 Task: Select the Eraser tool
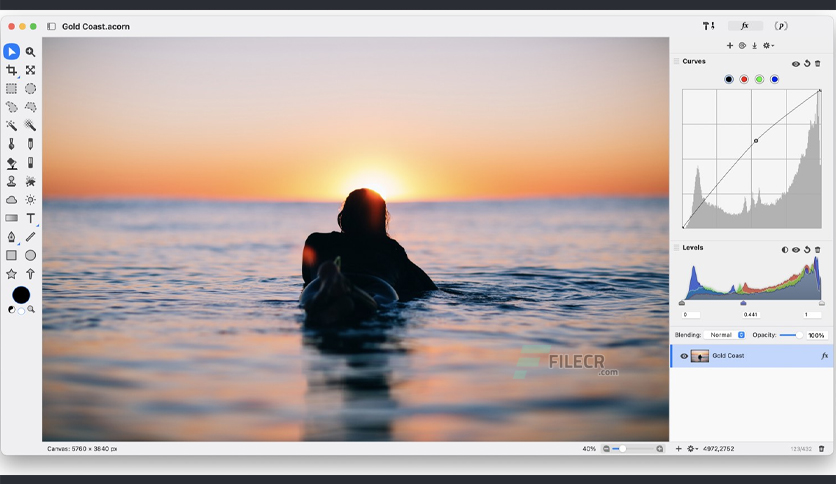coord(30,163)
